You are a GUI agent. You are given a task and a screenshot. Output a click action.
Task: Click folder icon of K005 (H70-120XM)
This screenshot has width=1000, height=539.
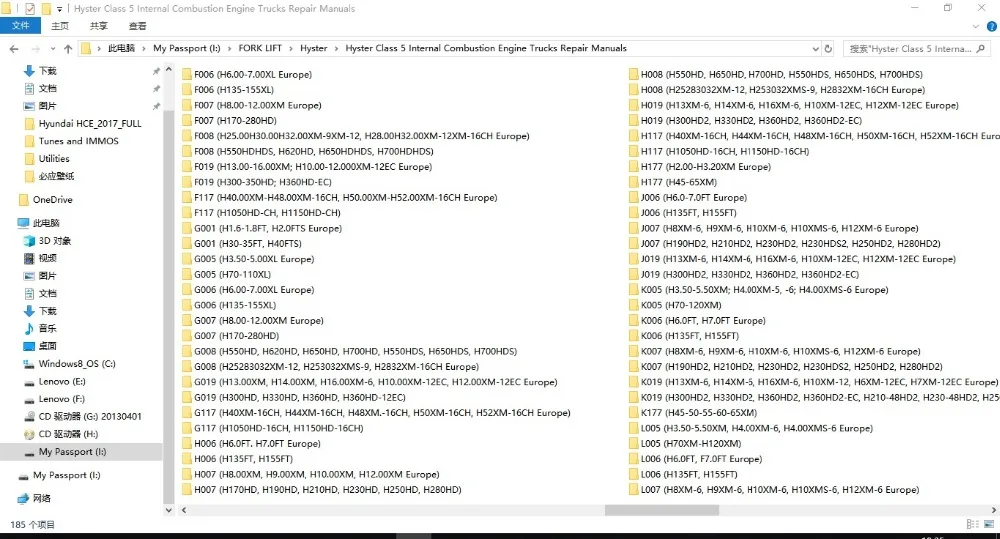[633, 305]
